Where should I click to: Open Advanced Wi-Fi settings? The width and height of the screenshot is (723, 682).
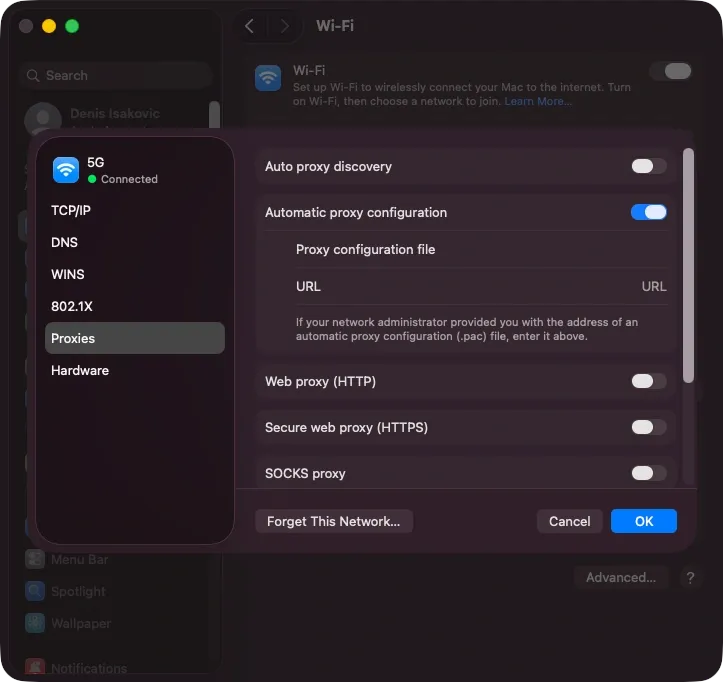pyautogui.click(x=621, y=577)
